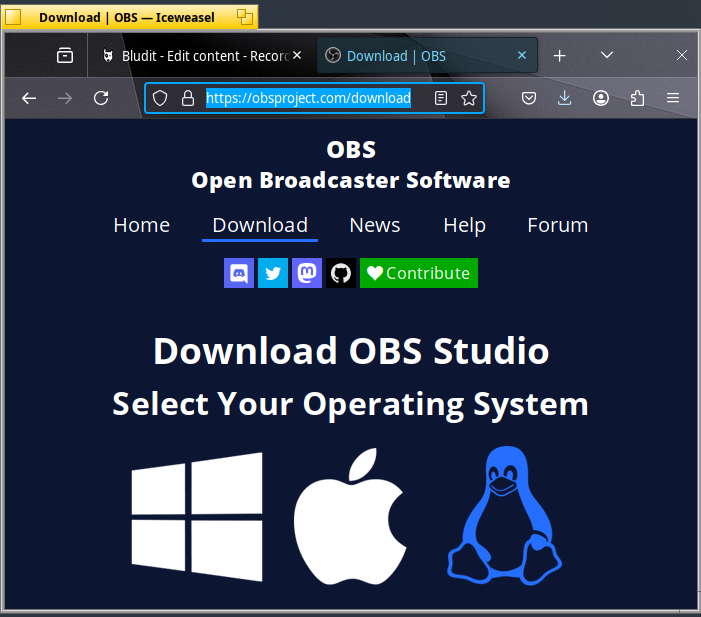This screenshot has width=701, height=617.
Task: Open the tracking protection shield icon
Action: (160, 98)
